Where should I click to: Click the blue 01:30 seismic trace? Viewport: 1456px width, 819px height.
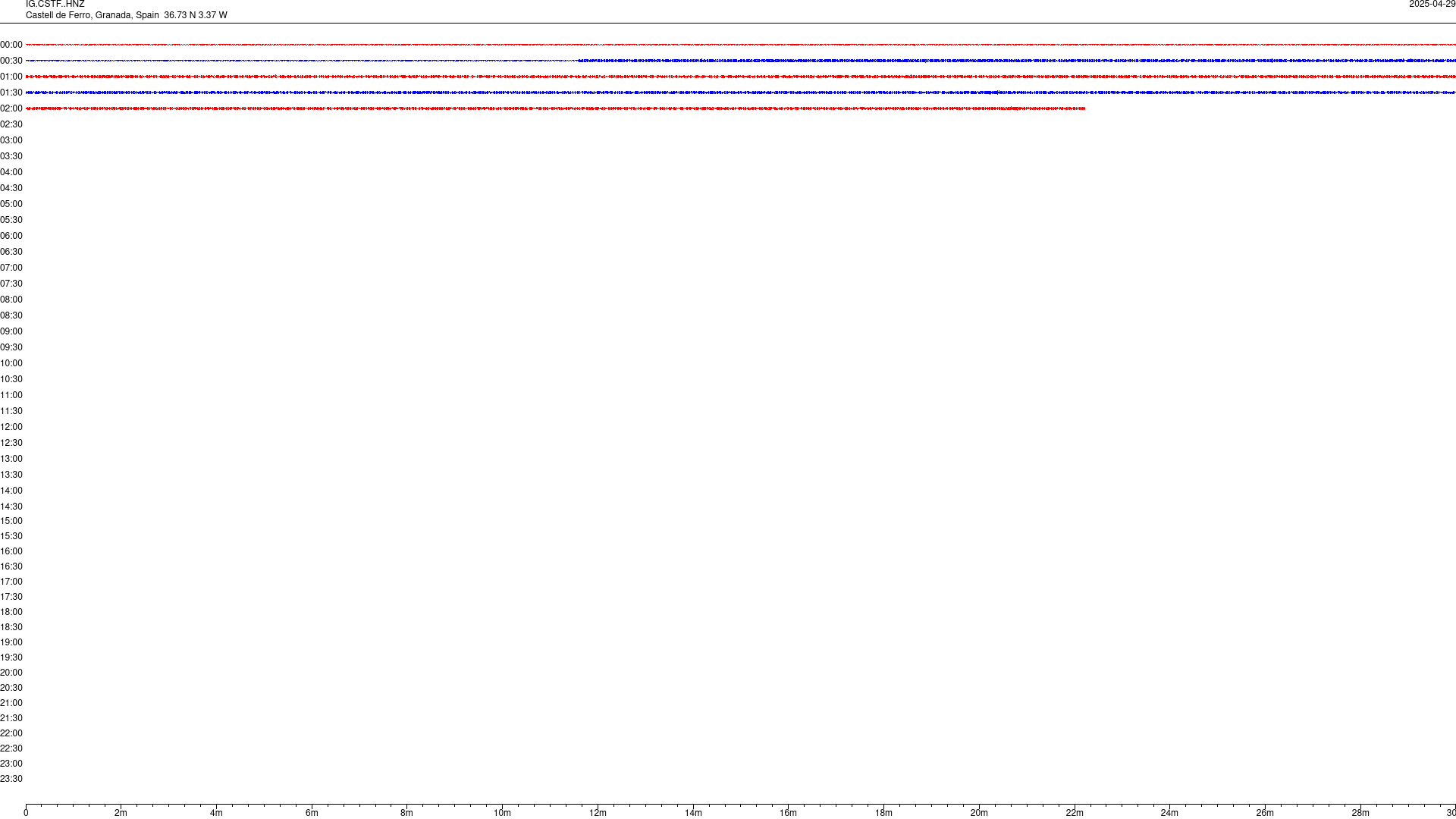click(x=741, y=93)
